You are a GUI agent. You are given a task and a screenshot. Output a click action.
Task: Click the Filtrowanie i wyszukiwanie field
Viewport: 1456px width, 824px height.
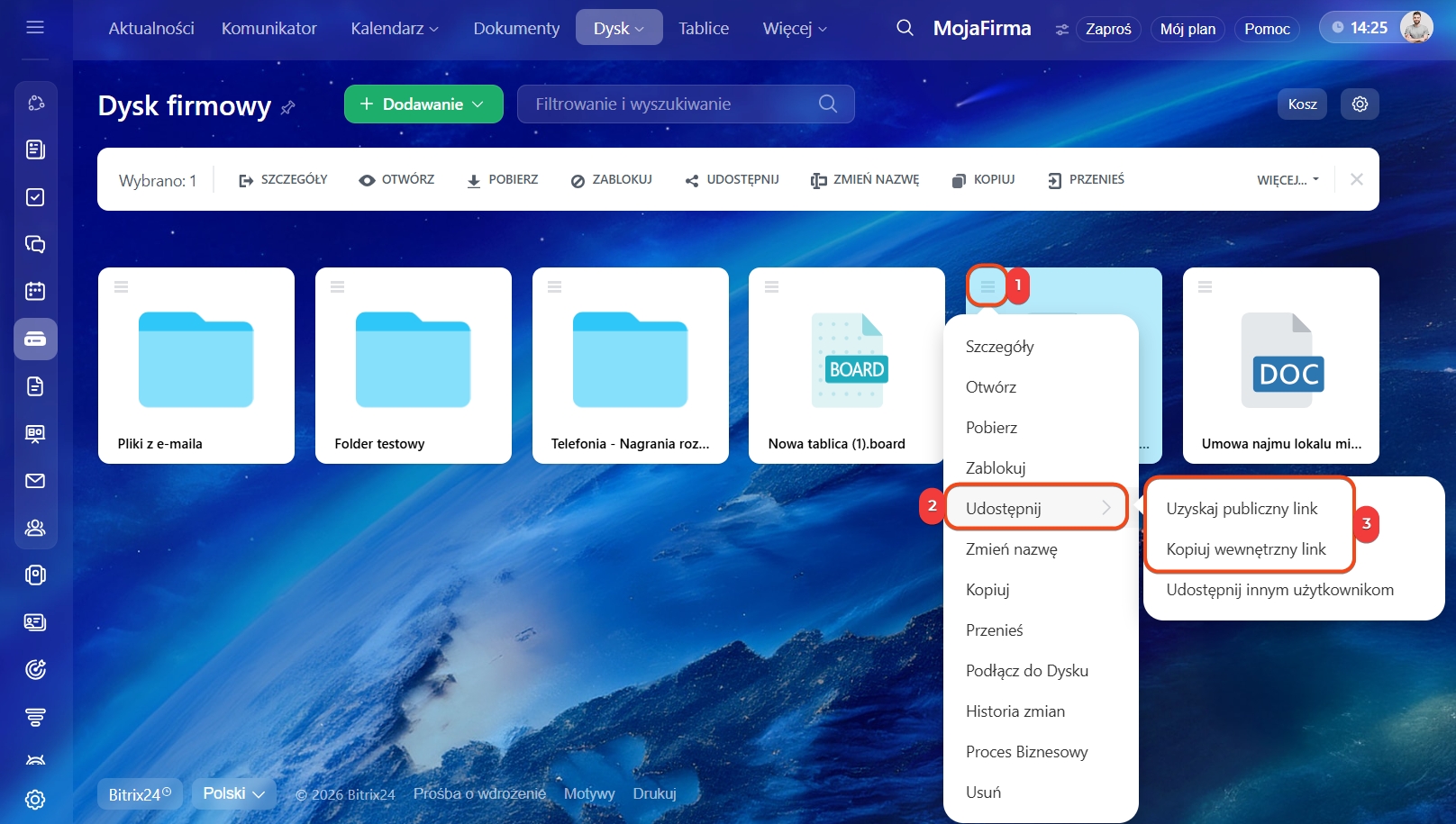point(671,104)
